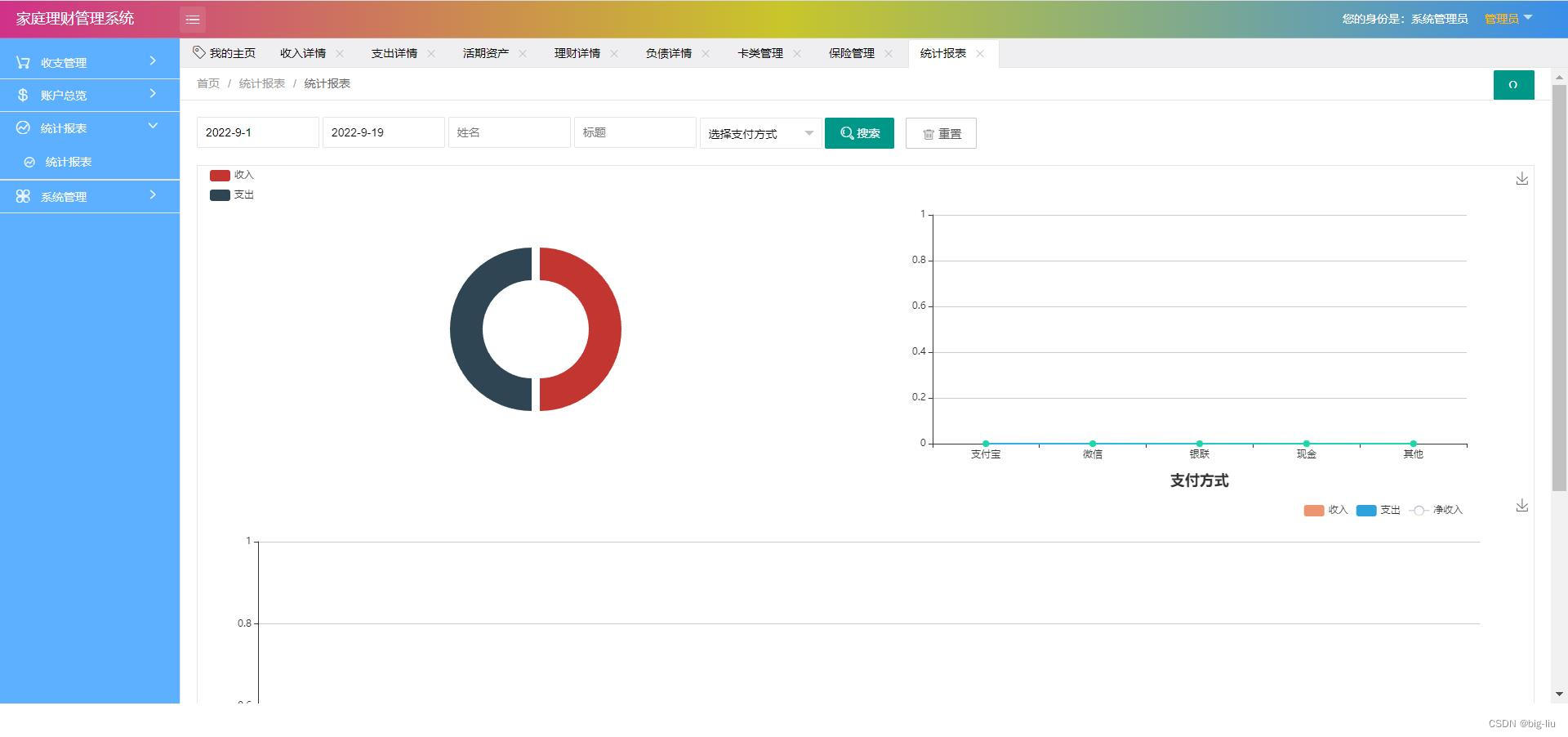Click the red 收入 slice of donut chart
Viewport: 1568px width, 737px height.
coord(604,329)
